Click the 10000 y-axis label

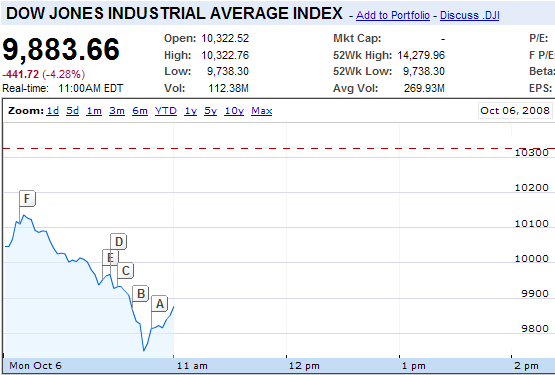[531, 258]
